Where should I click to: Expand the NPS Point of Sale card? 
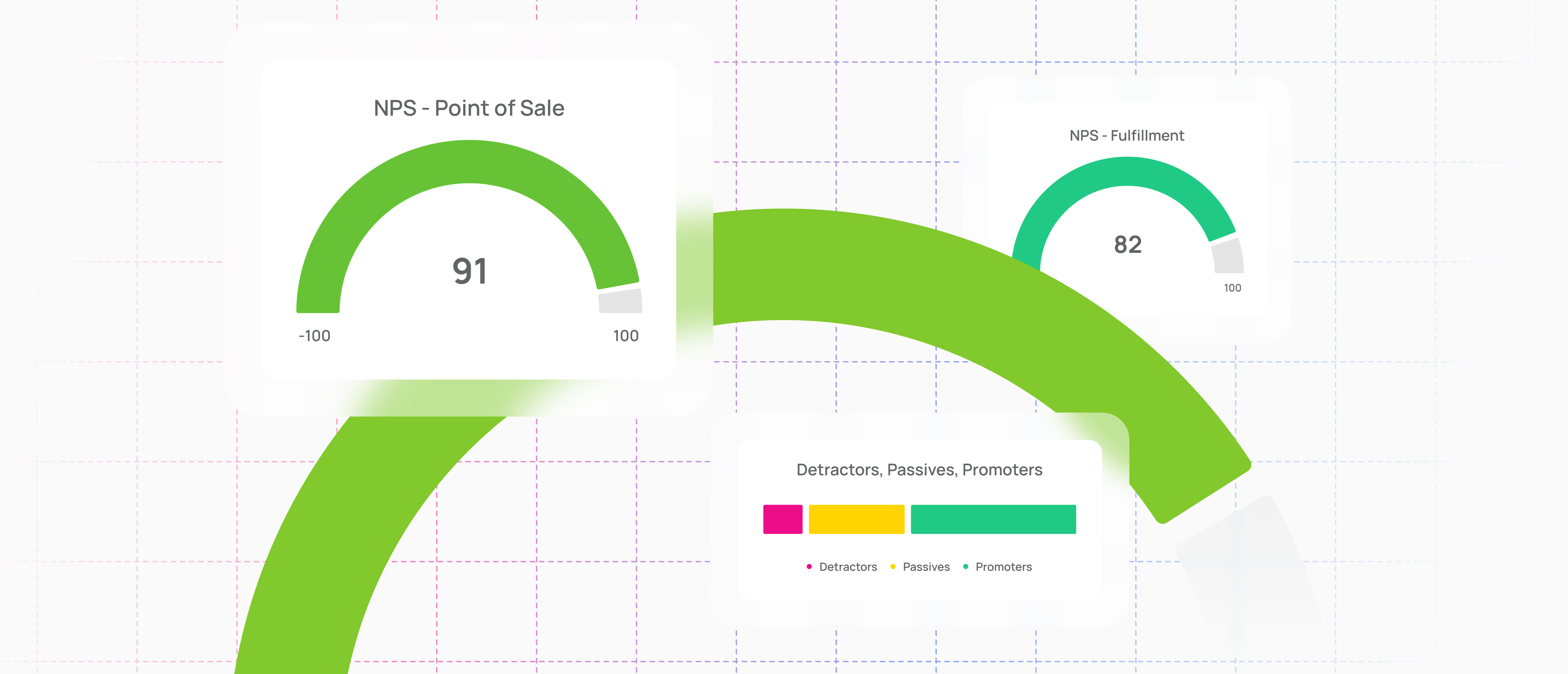pos(469,219)
